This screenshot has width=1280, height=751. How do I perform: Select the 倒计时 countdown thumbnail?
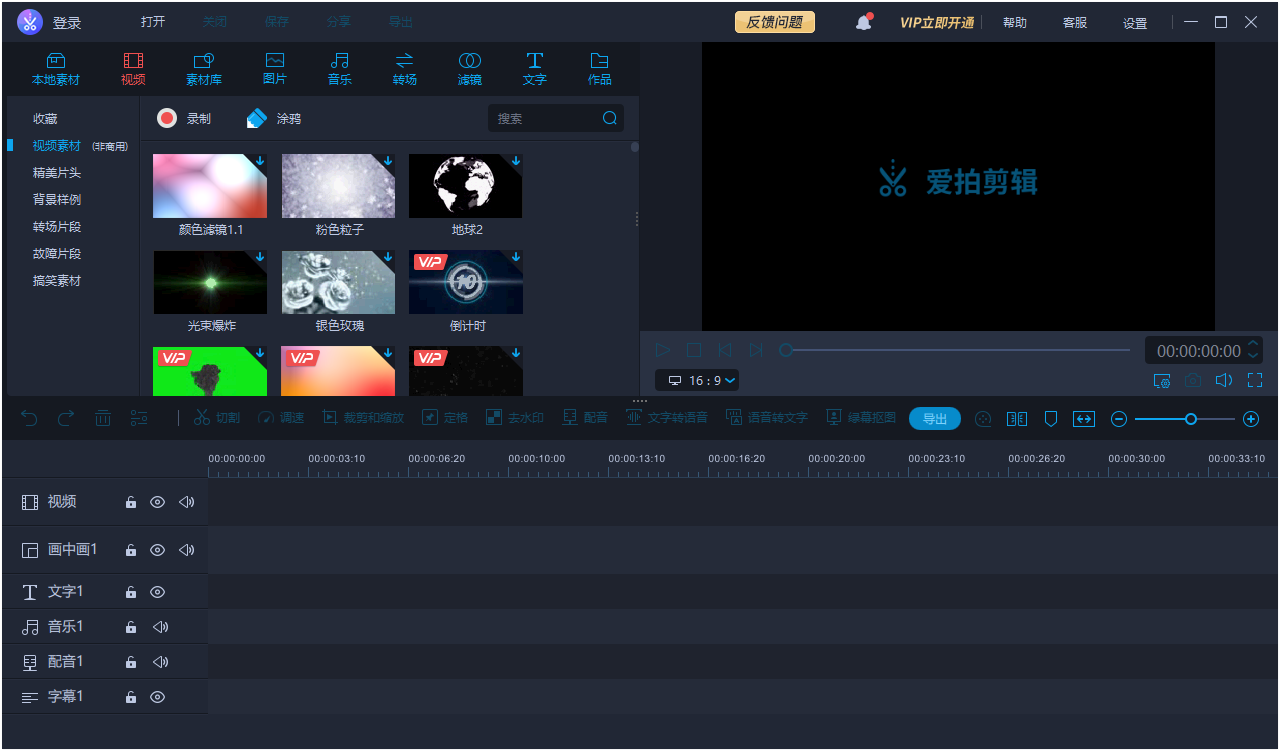pyautogui.click(x=465, y=281)
